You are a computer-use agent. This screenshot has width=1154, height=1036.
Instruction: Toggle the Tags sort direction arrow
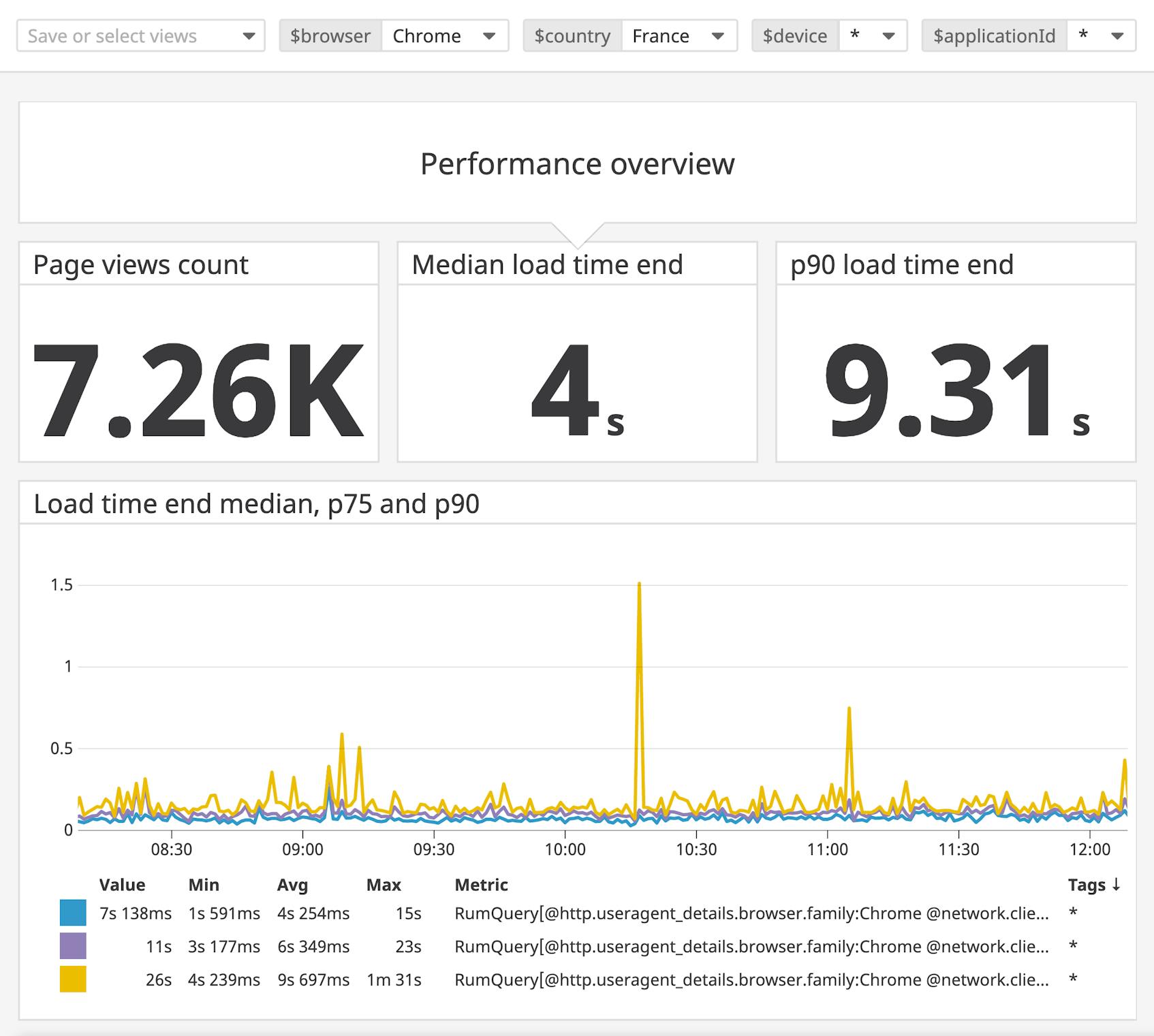tap(1116, 885)
